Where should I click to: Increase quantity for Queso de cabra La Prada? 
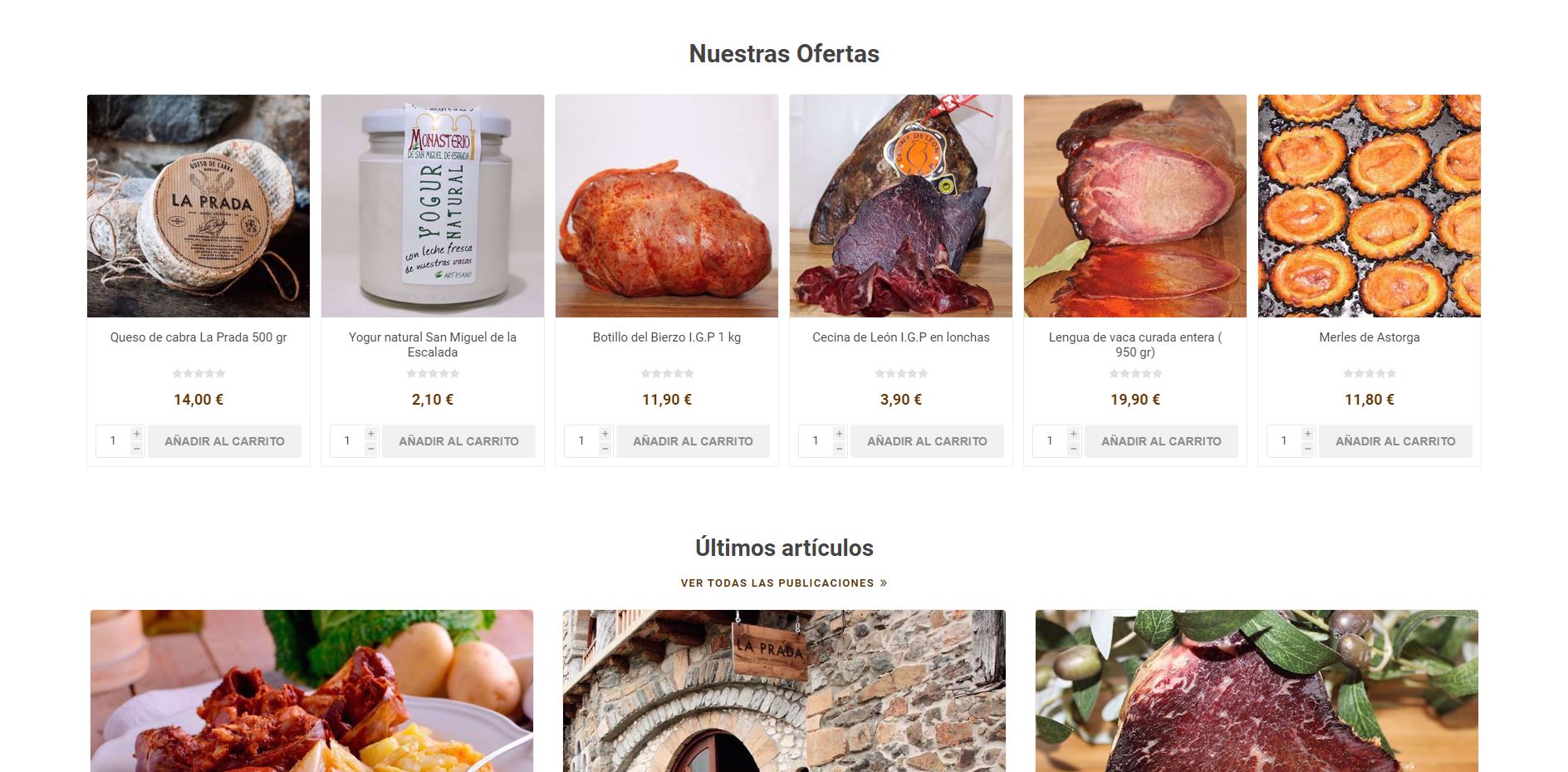[137, 434]
